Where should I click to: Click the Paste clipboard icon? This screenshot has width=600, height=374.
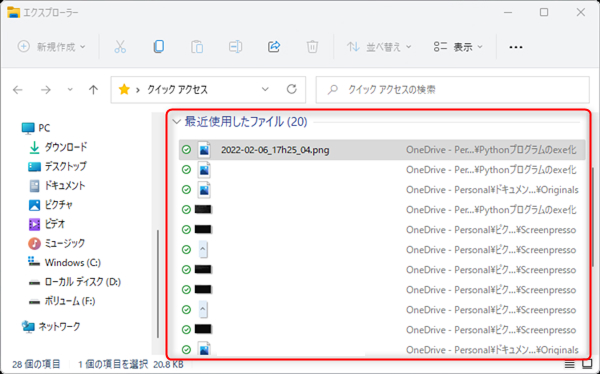point(197,47)
